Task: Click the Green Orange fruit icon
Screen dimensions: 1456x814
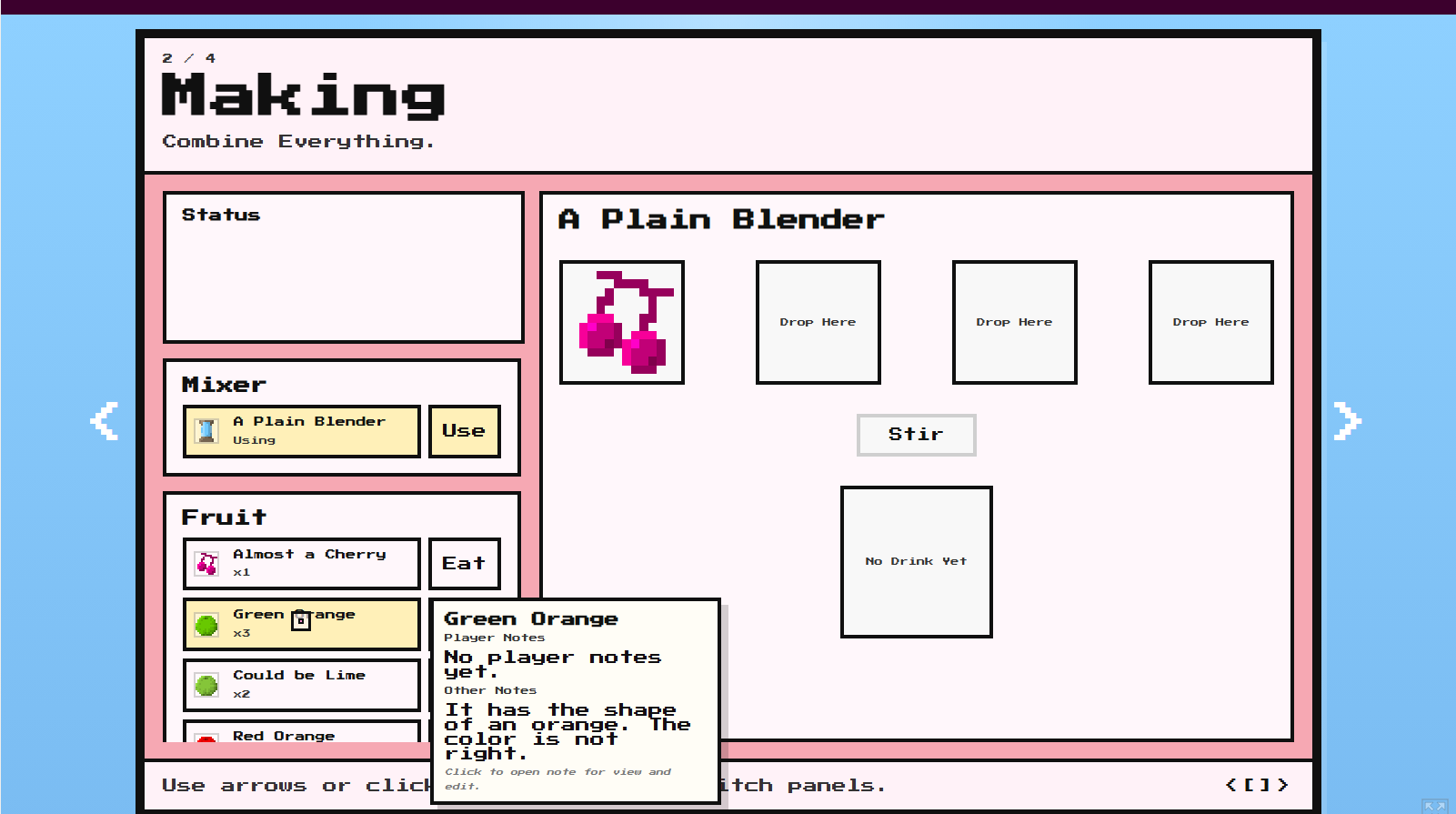Action: [x=207, y=625]
